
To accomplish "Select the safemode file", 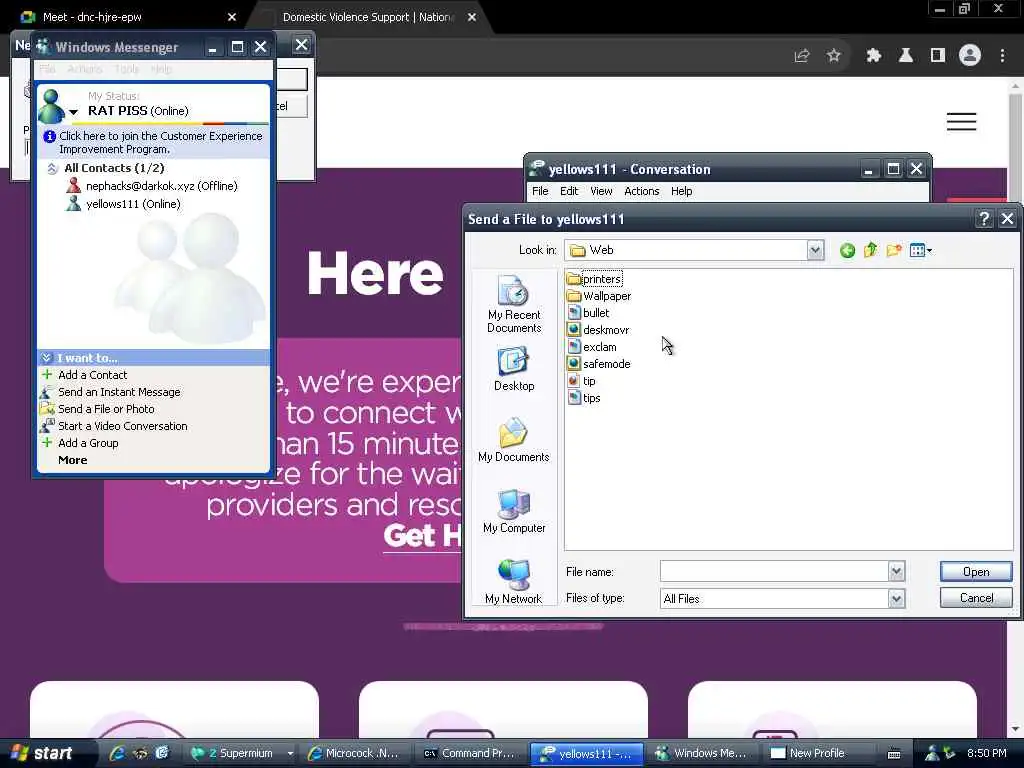I will coord(600,364).
